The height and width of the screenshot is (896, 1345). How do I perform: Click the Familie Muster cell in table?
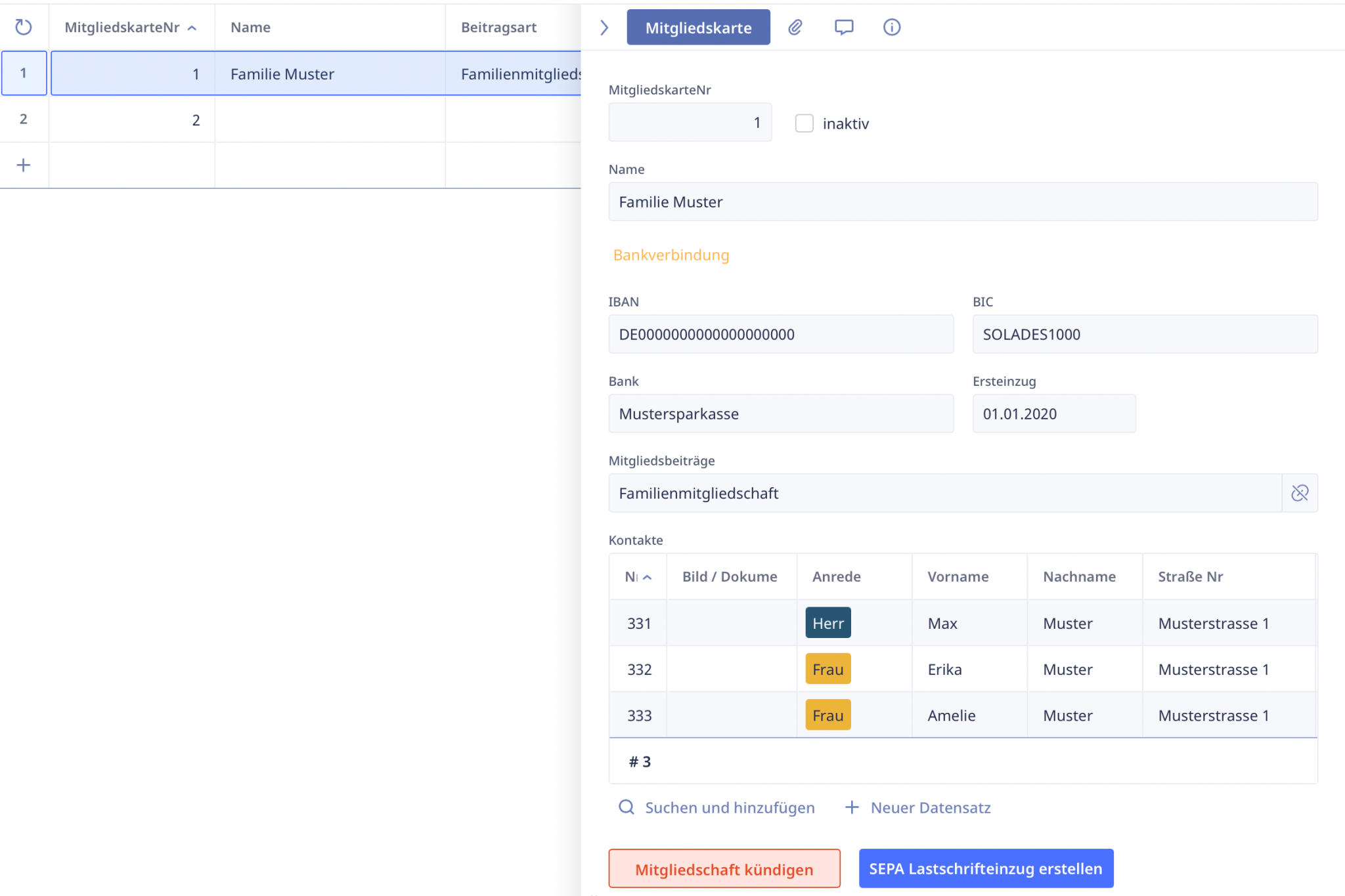point(330,74)
